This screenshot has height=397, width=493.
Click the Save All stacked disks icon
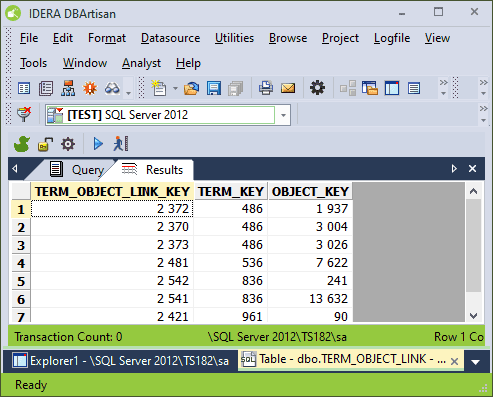pos(236,88)
